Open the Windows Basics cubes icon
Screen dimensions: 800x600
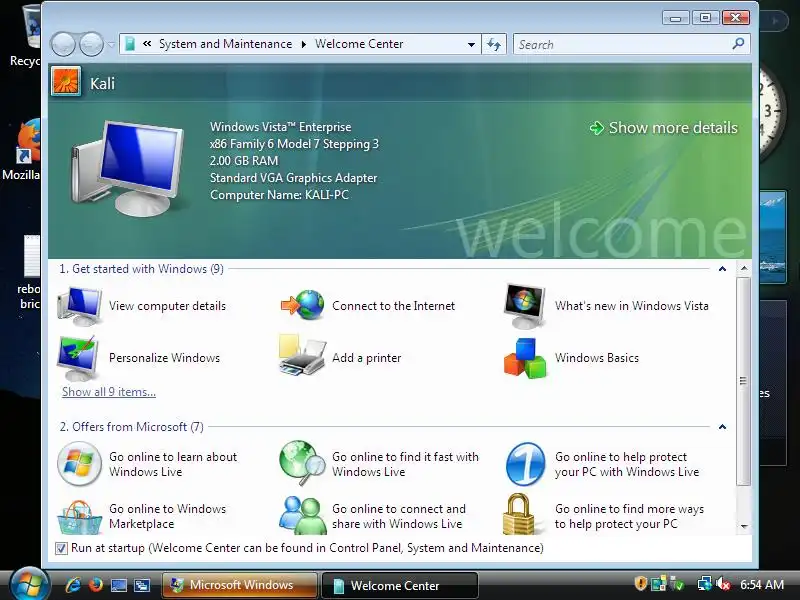(524, 358)
